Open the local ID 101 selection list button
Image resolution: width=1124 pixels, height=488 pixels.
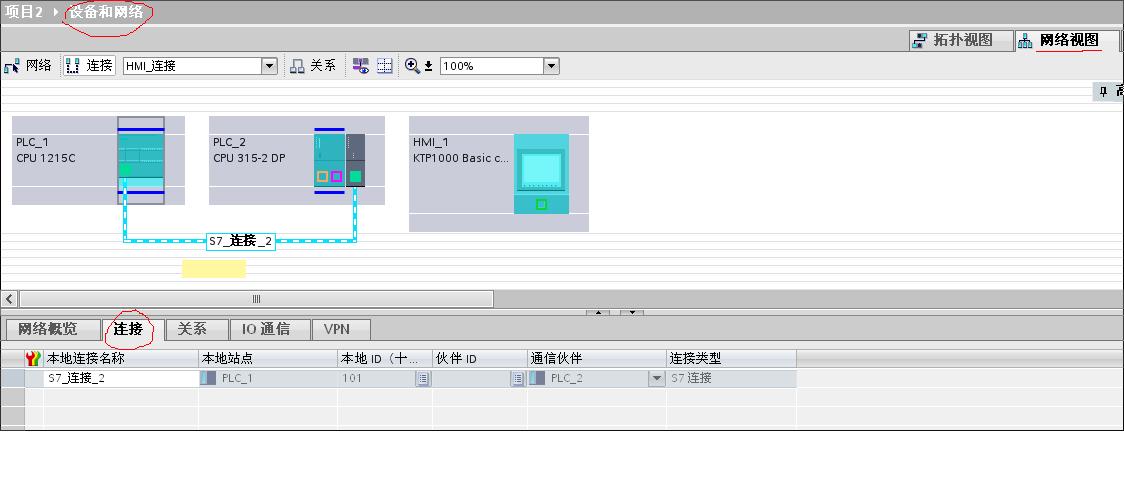(x=423, y=378)
